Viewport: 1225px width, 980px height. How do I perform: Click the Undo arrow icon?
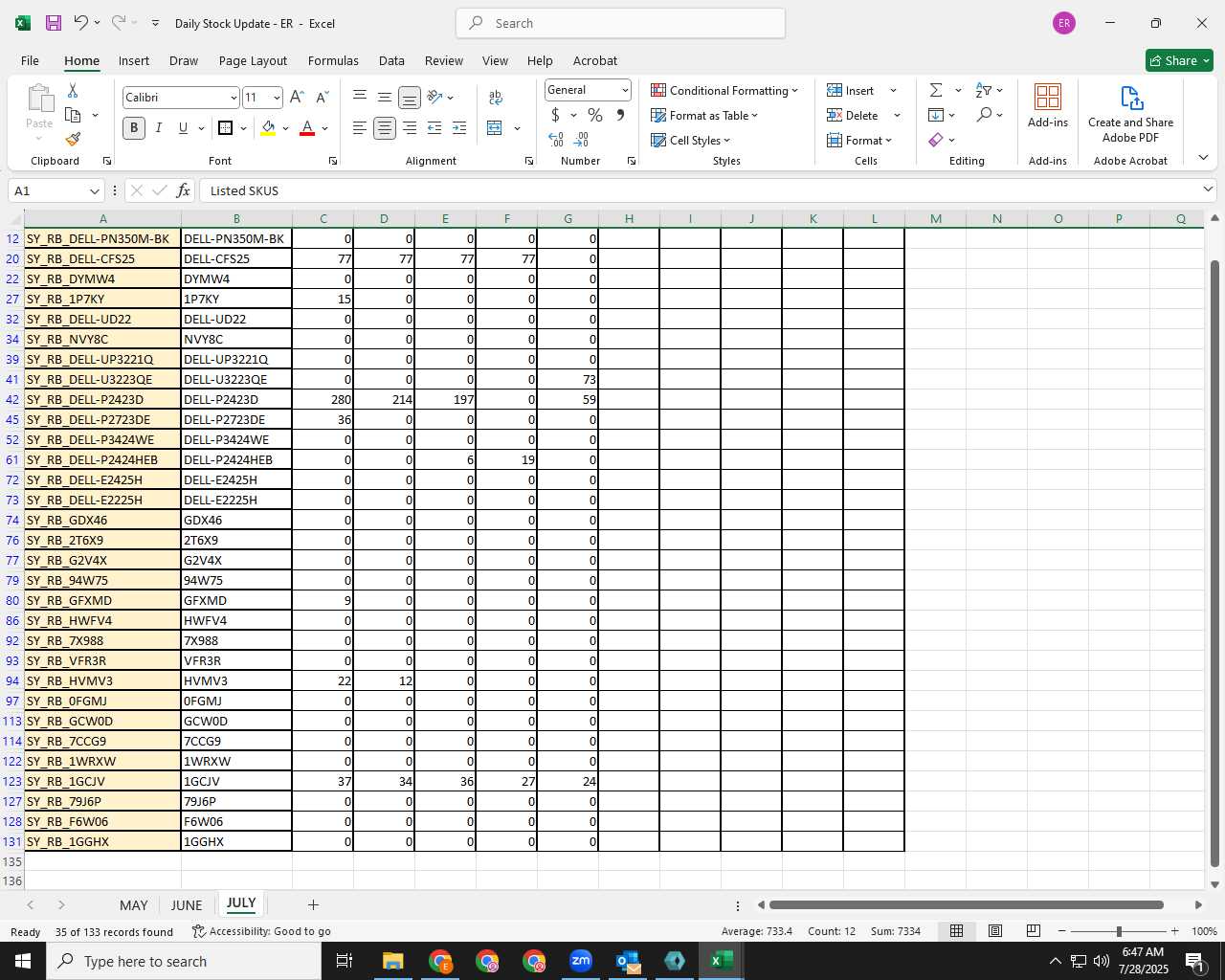tap(81, 23)
